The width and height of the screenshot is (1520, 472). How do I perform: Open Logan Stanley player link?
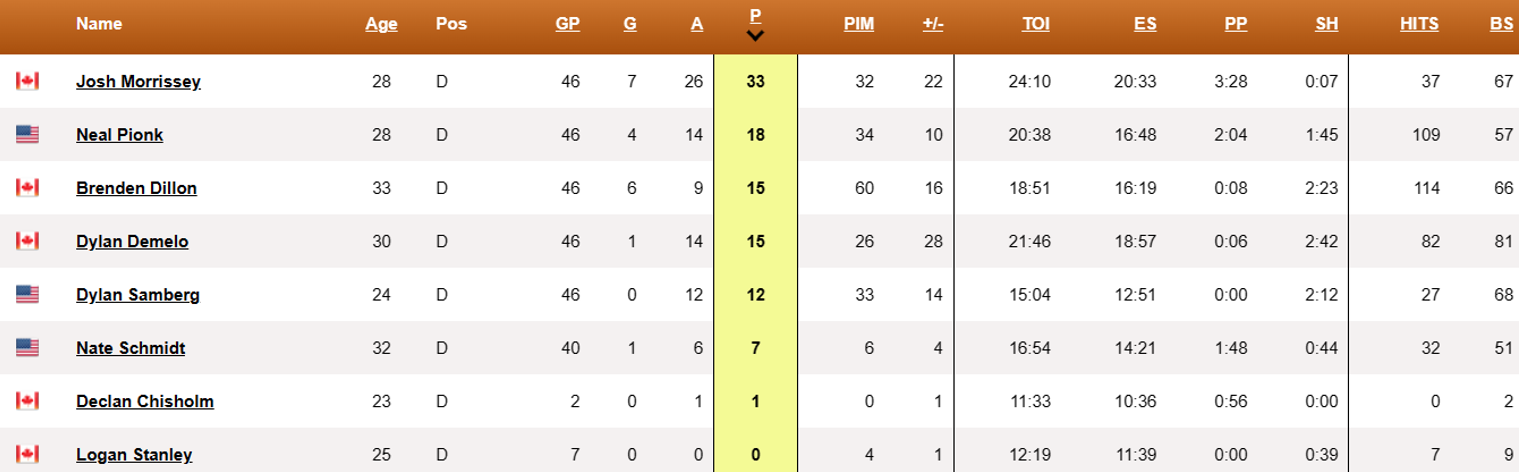tap(134, 455)
